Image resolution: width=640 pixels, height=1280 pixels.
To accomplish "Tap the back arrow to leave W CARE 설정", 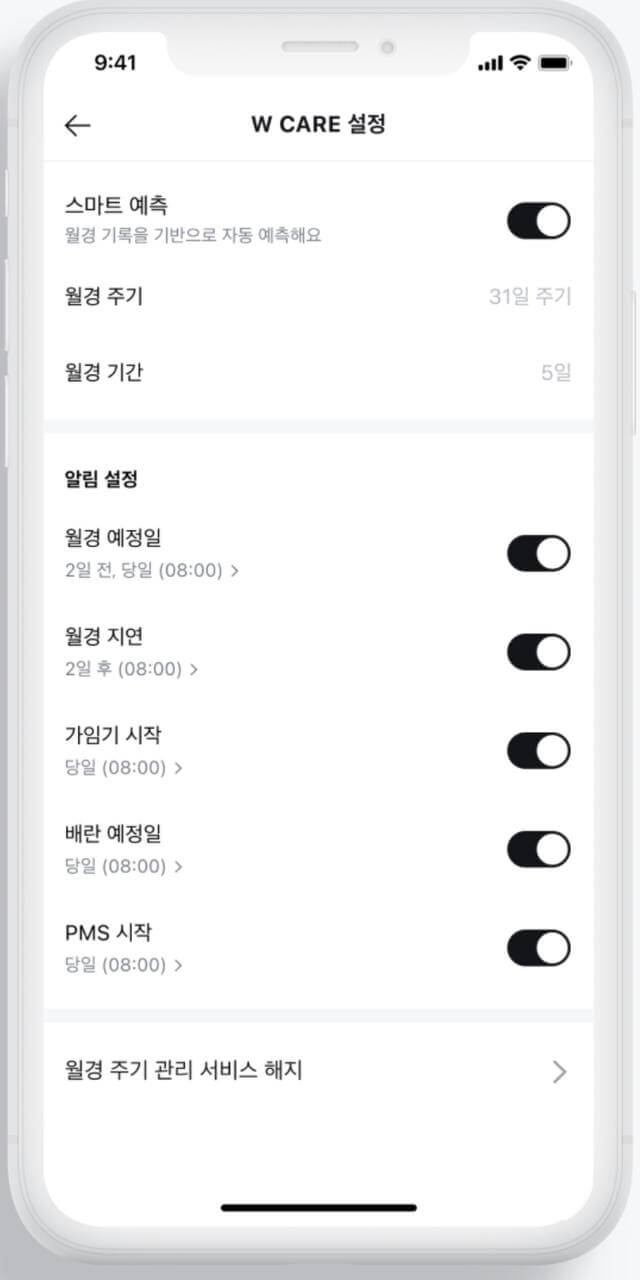I will 76,124.
